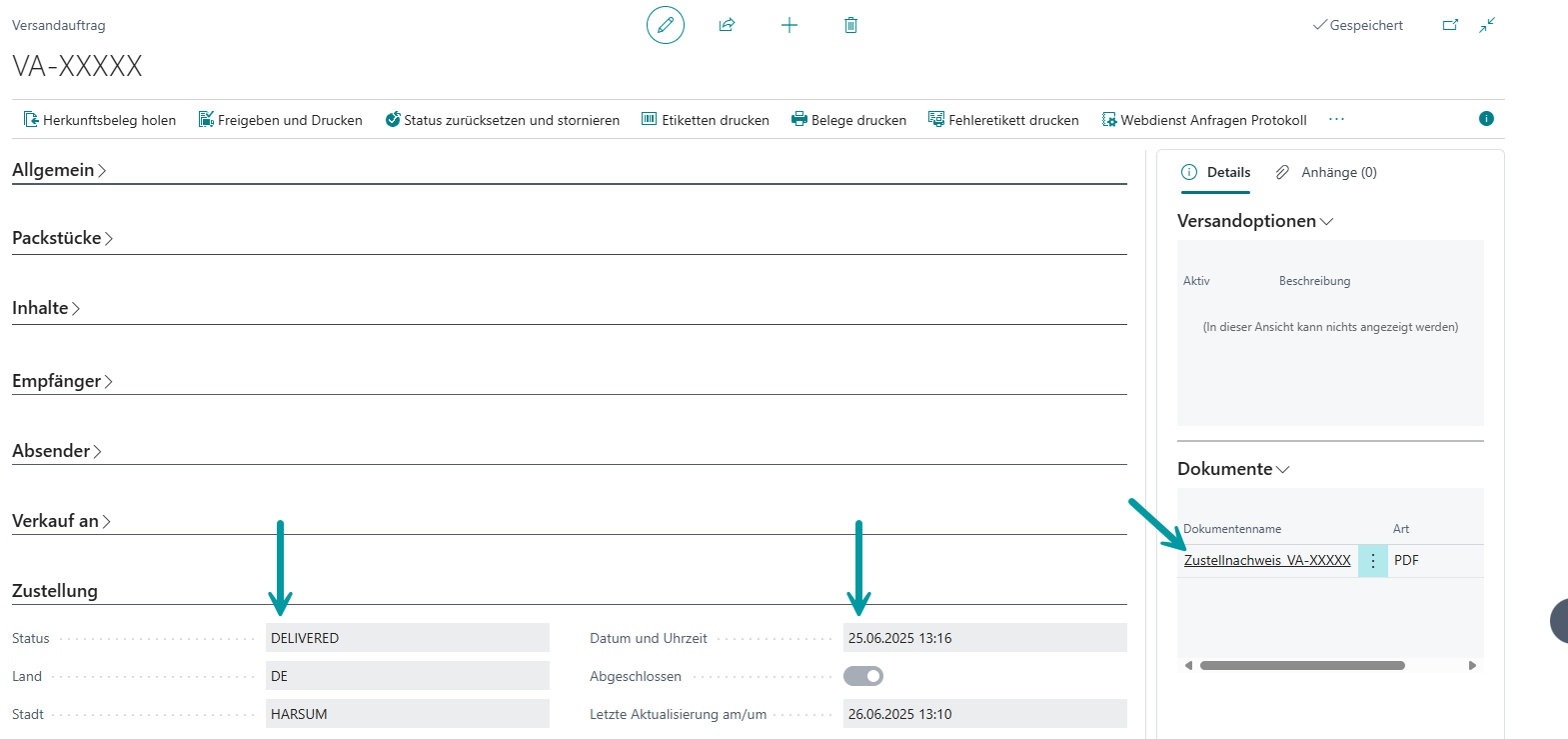Screen dimensions: 1568x739
Task: Open the Zustellnachweis_VA-XXXXX document link
Action: (x=1266, y=561)
